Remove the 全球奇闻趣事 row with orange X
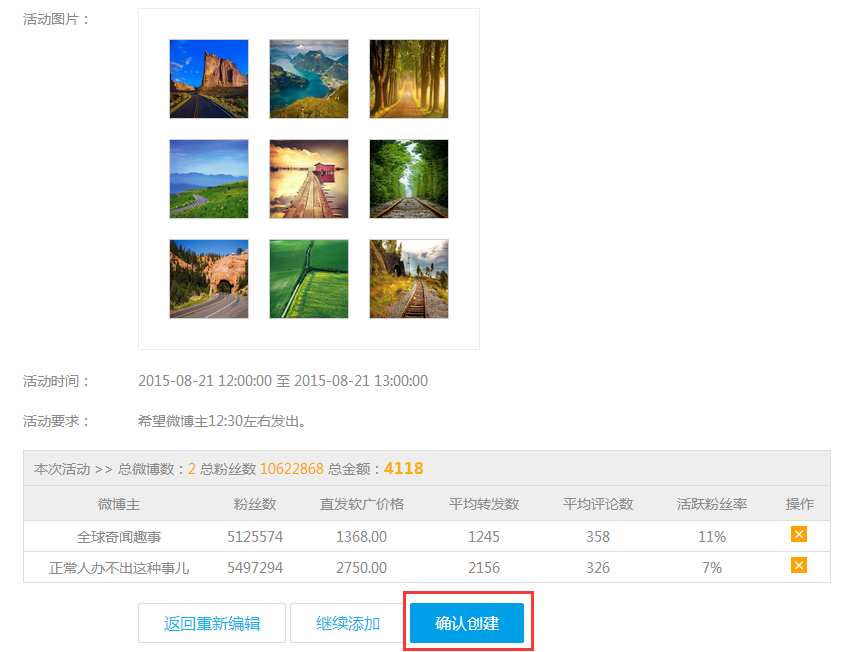The width and height of the screenshot is (845, 652). coord(798,535)
